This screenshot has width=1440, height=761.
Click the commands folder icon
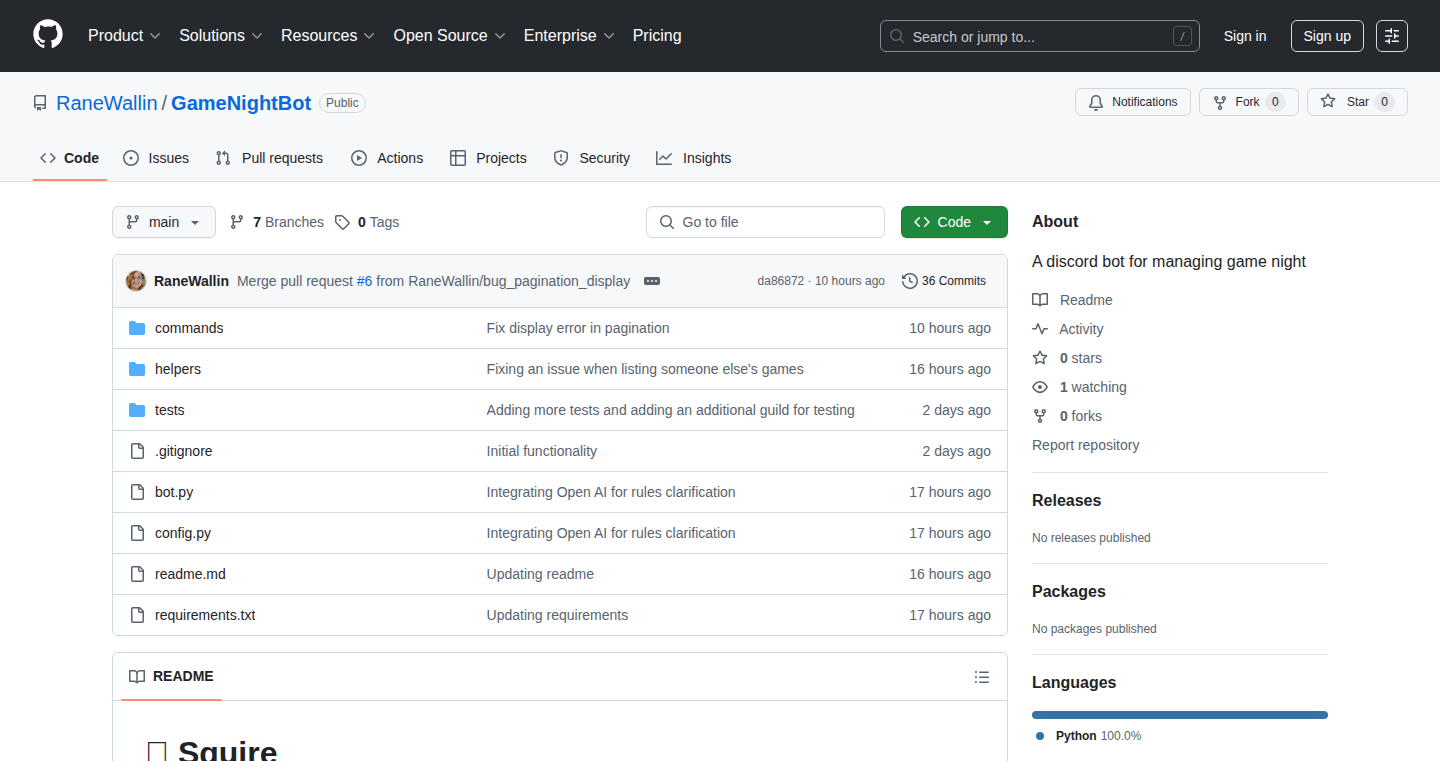(x=137, y=328)
